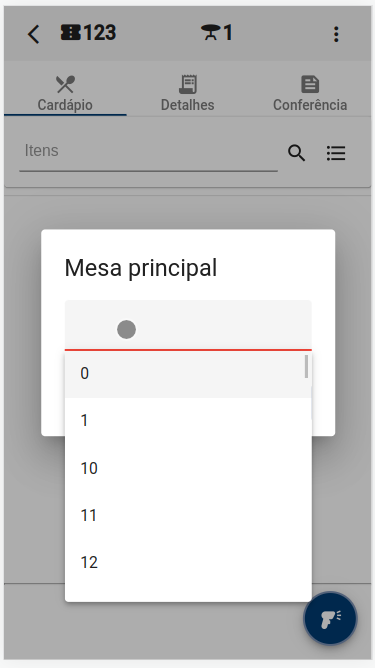Click the search magnifier icon
This screenshot has width=375, height=668.
pos(297,153)
